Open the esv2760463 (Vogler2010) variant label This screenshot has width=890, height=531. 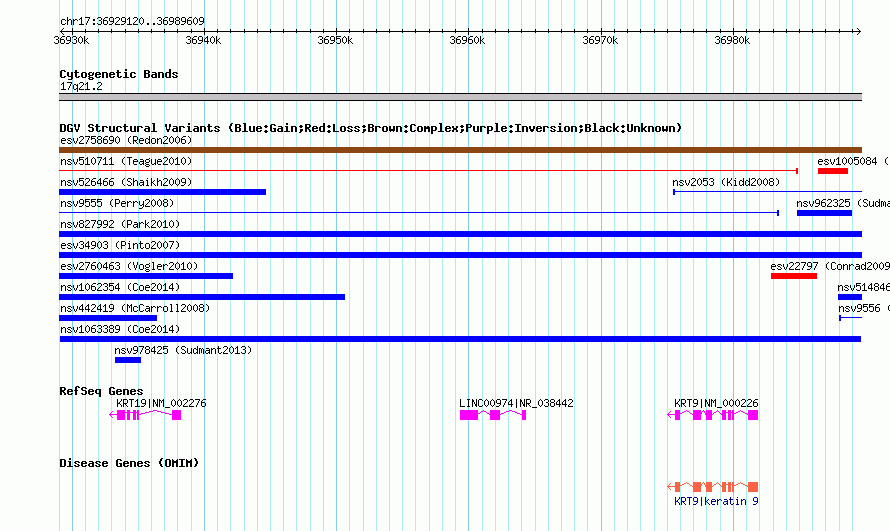pos(129,266)
